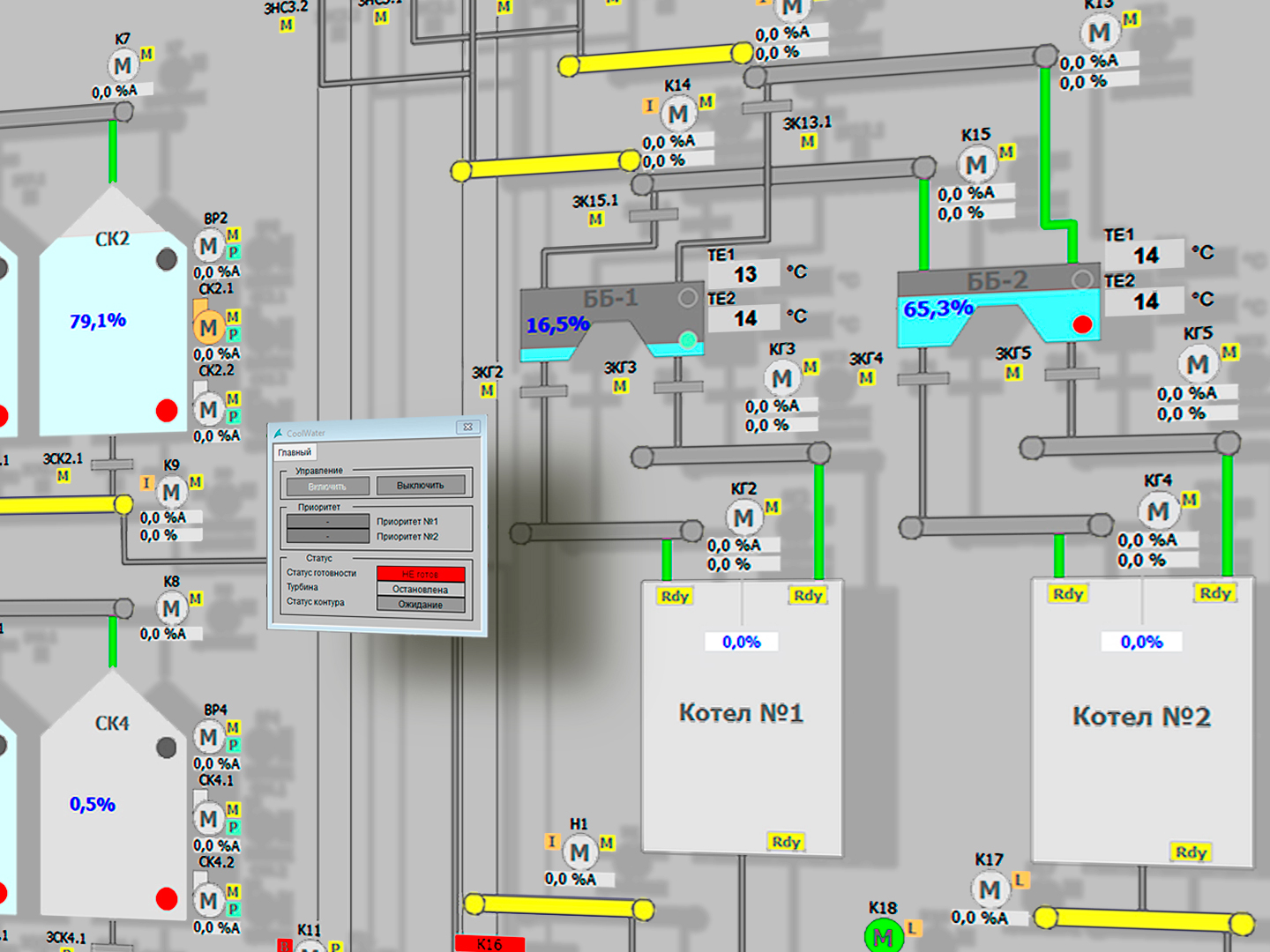Viewport: 1270px width, 952px height.
Task: Click the КГ4 motor symbol
Action: click(1158, 510)
